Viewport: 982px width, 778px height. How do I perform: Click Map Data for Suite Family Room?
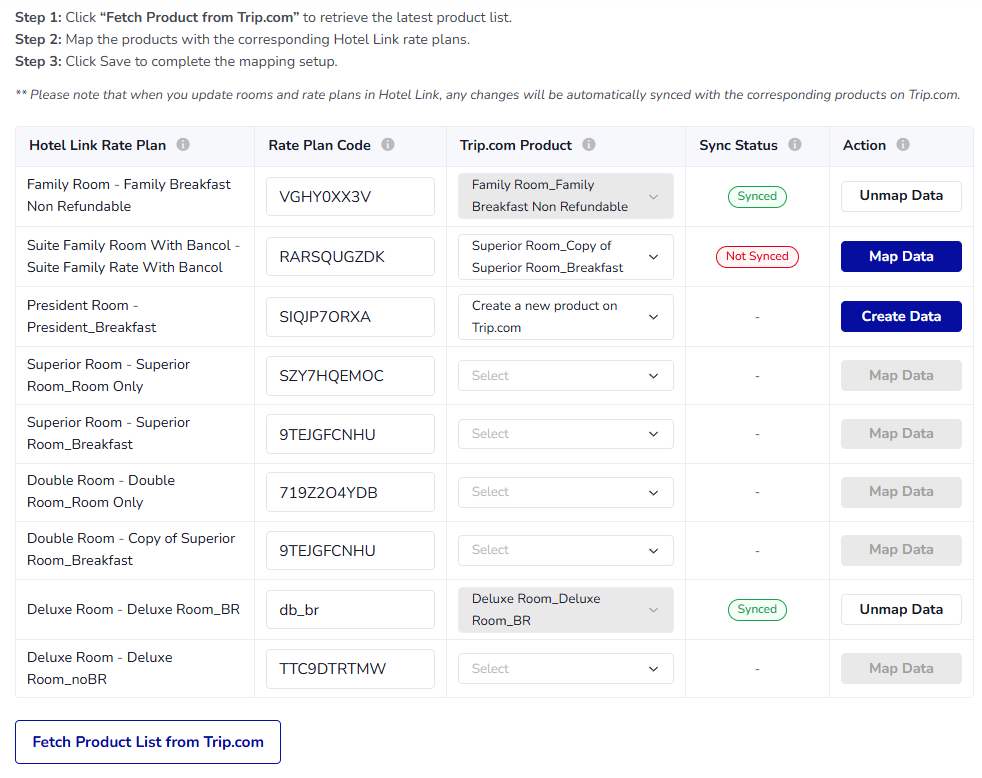pos(901,257)
